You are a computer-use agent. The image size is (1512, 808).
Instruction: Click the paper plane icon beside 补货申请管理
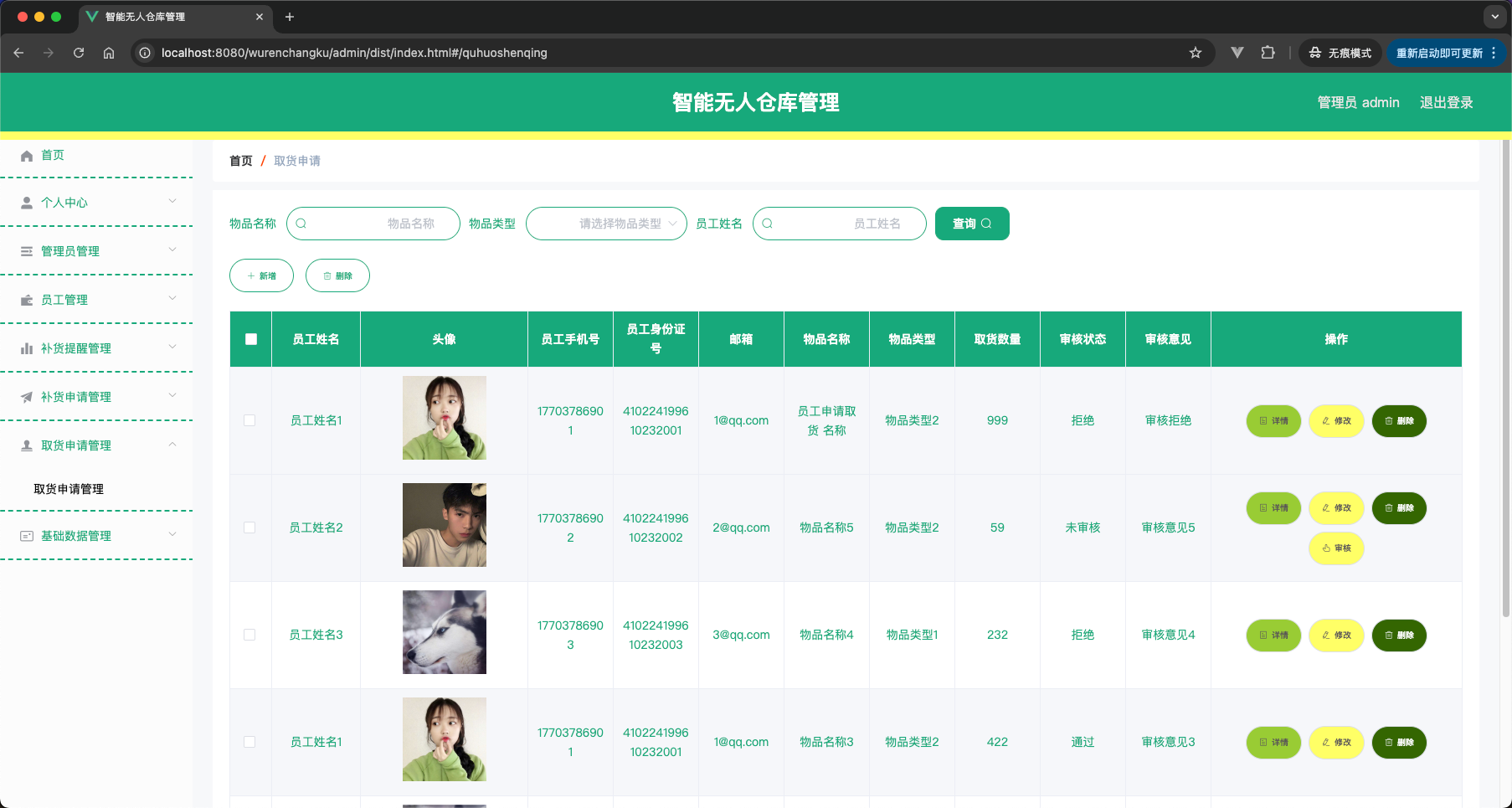click(x=27, y=397)
